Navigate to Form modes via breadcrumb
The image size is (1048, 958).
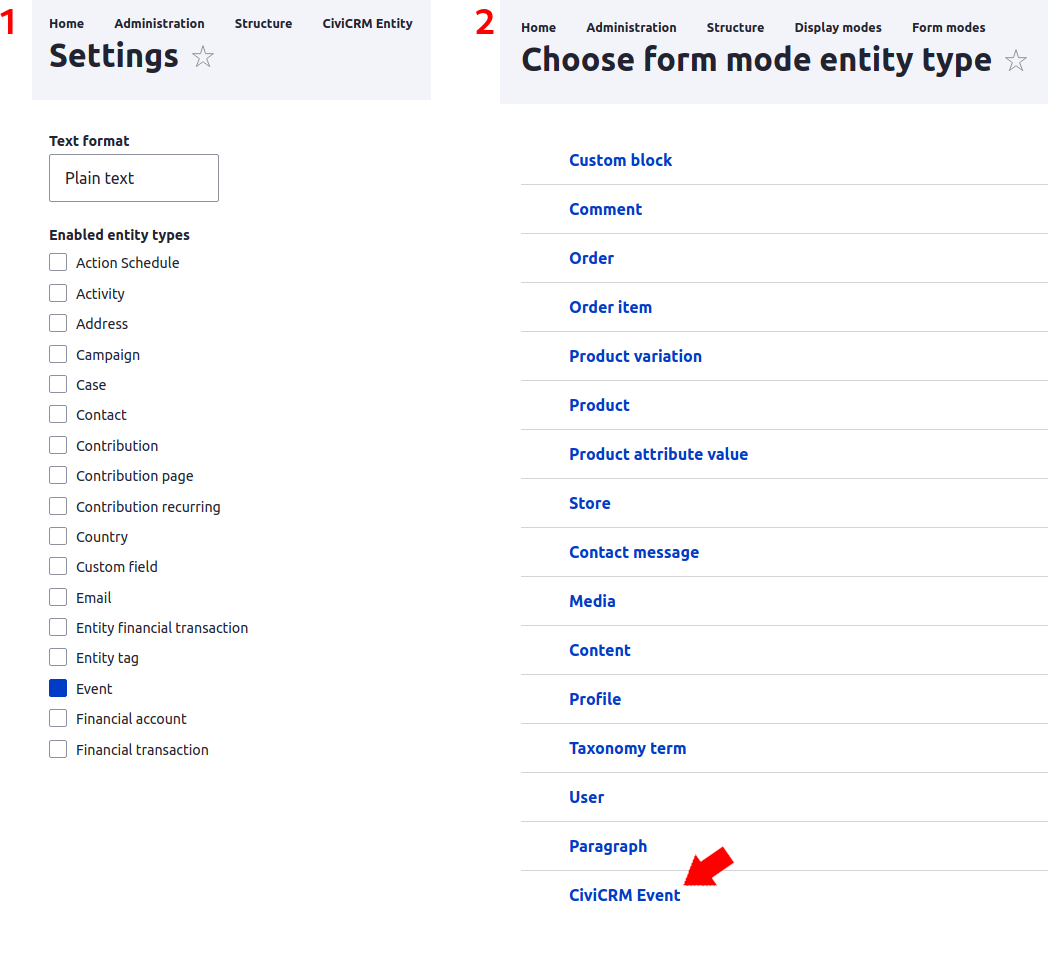948,28
